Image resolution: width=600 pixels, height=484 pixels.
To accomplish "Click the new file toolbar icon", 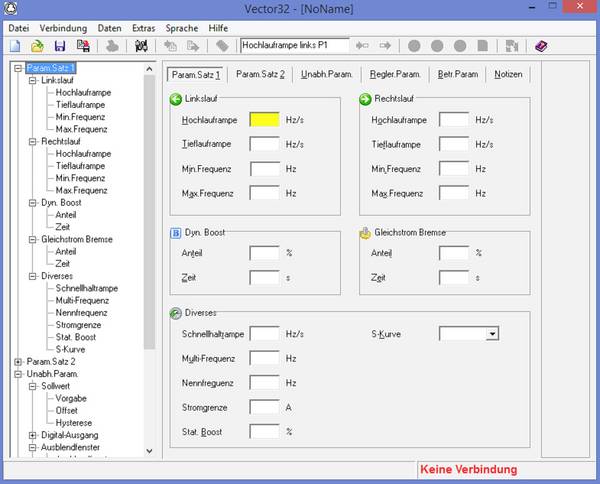I will pyautogui.click(x=15, y=46).
